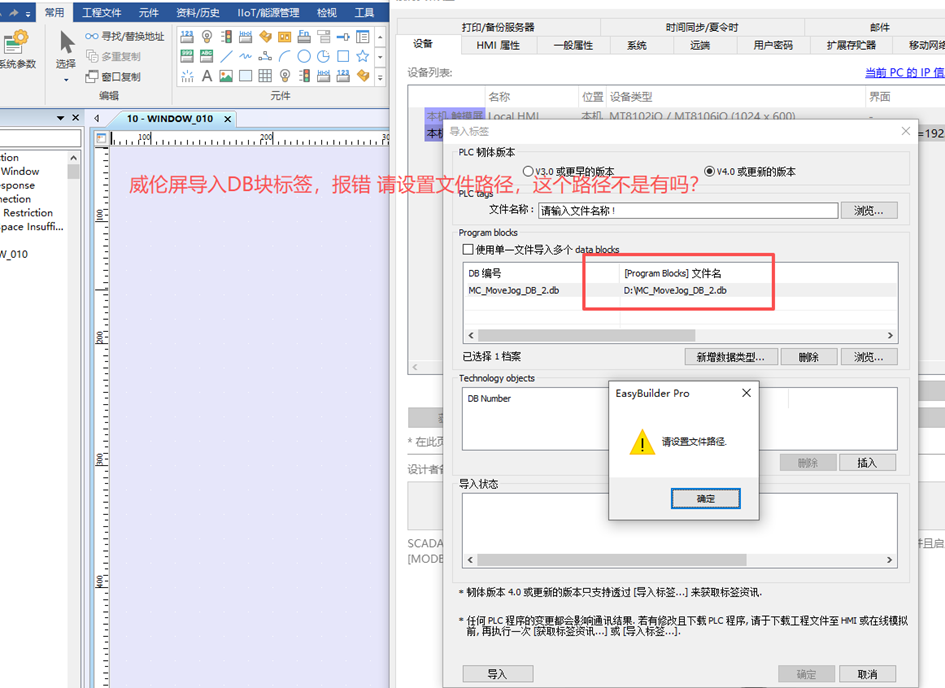Image resolution: width=945 pixels, height=688 pixels.
Task: Select the Line drawing tool
Action: point(227,56)
